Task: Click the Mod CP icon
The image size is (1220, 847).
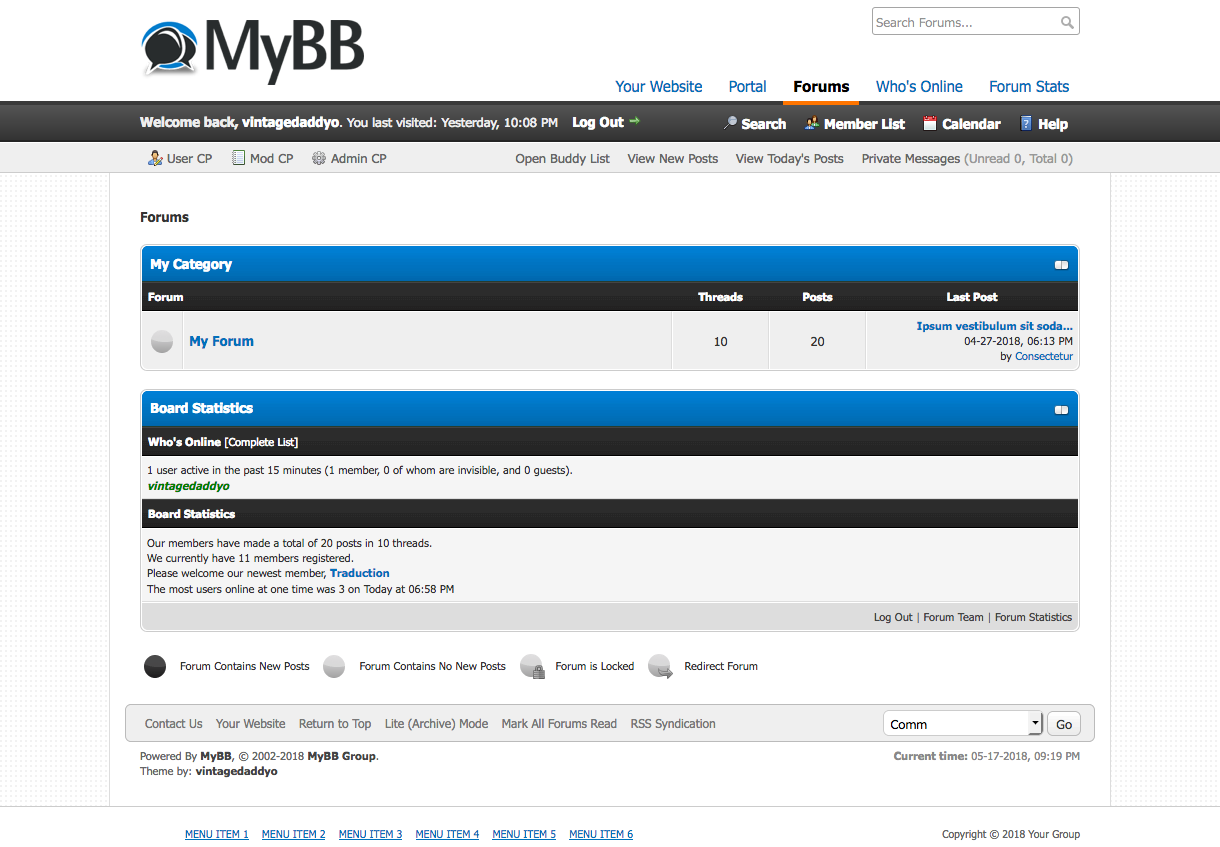Action: click(238, 158)
